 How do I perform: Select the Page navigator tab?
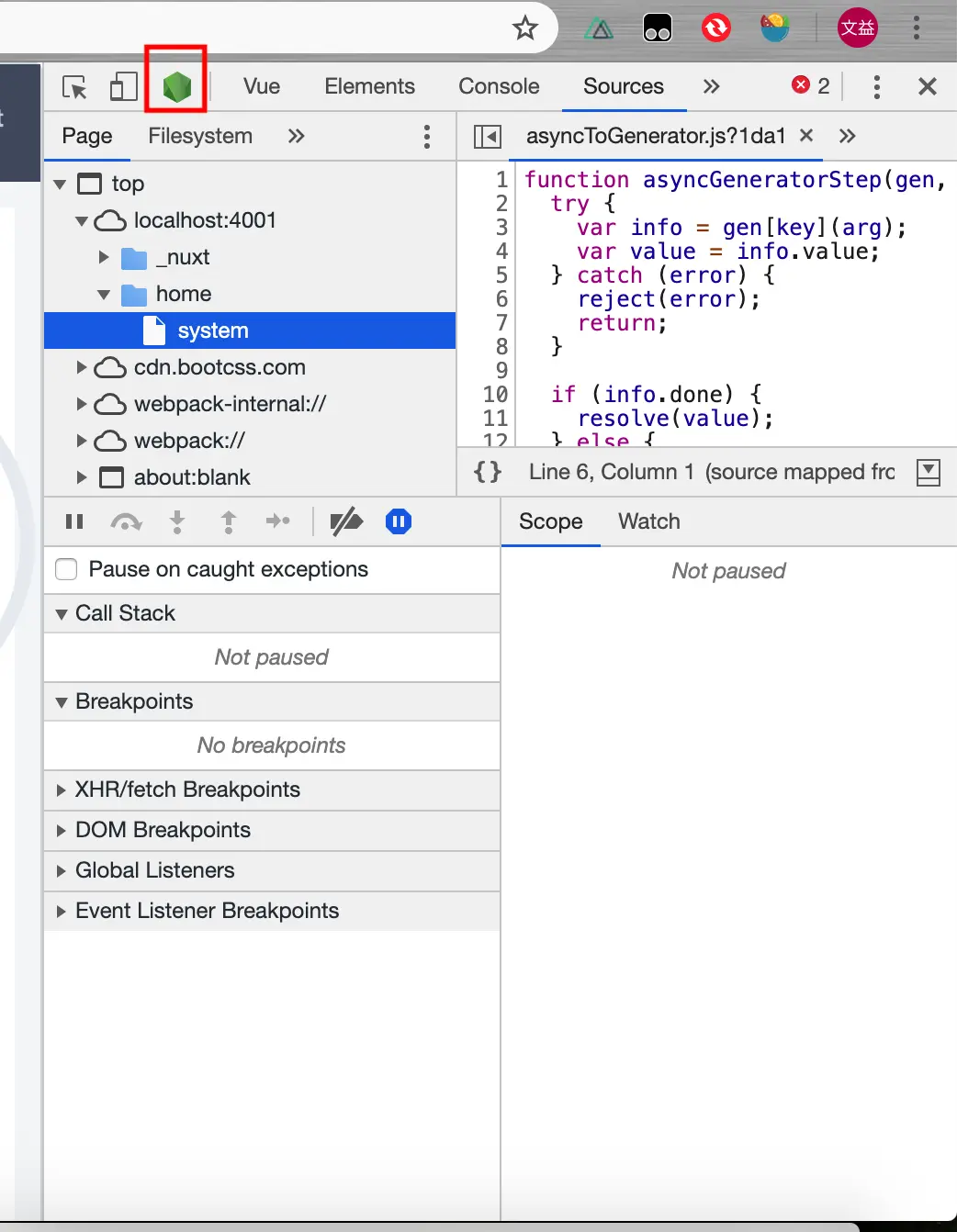87,136
